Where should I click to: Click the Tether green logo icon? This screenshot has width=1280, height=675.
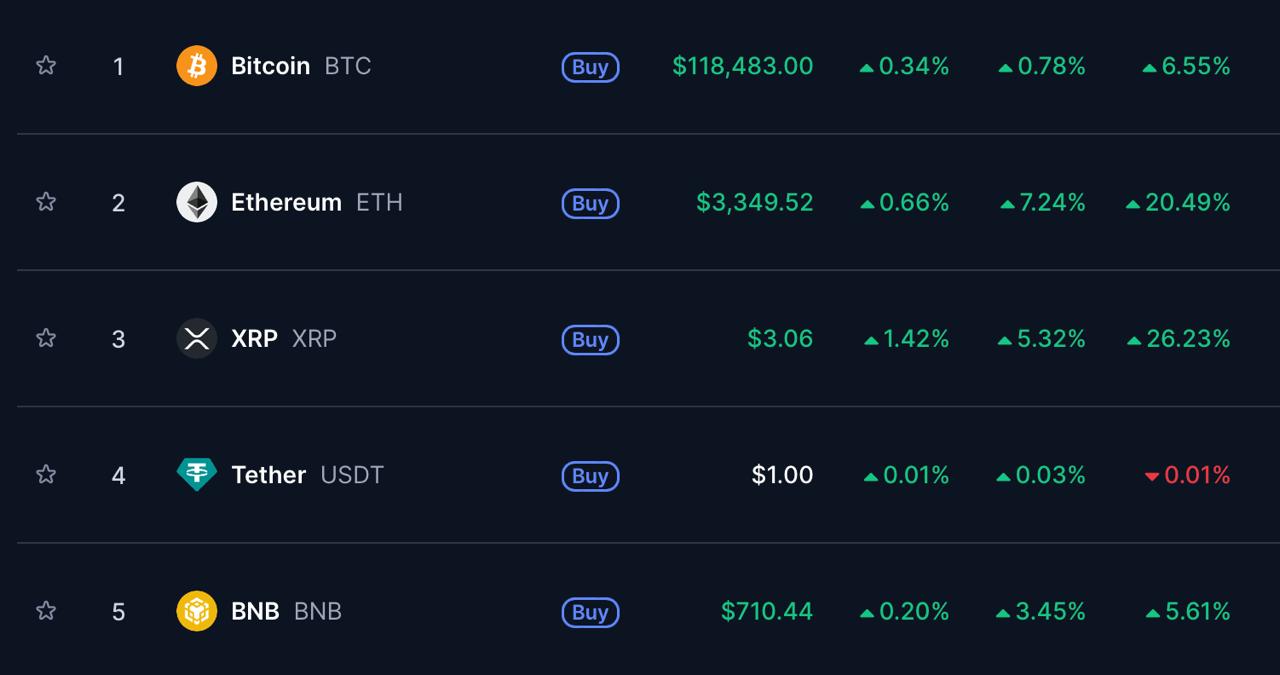[x=196, y=474]
